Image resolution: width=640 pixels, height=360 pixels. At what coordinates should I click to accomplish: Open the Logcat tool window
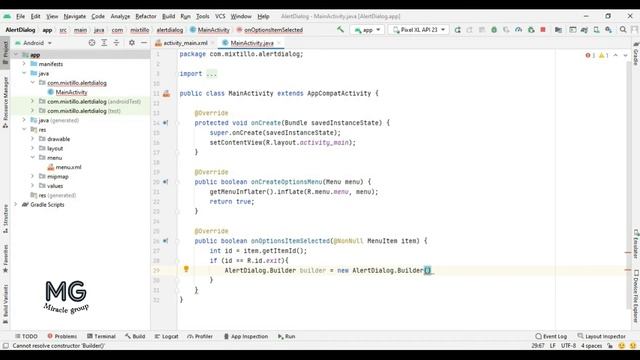tap(167, 336)
